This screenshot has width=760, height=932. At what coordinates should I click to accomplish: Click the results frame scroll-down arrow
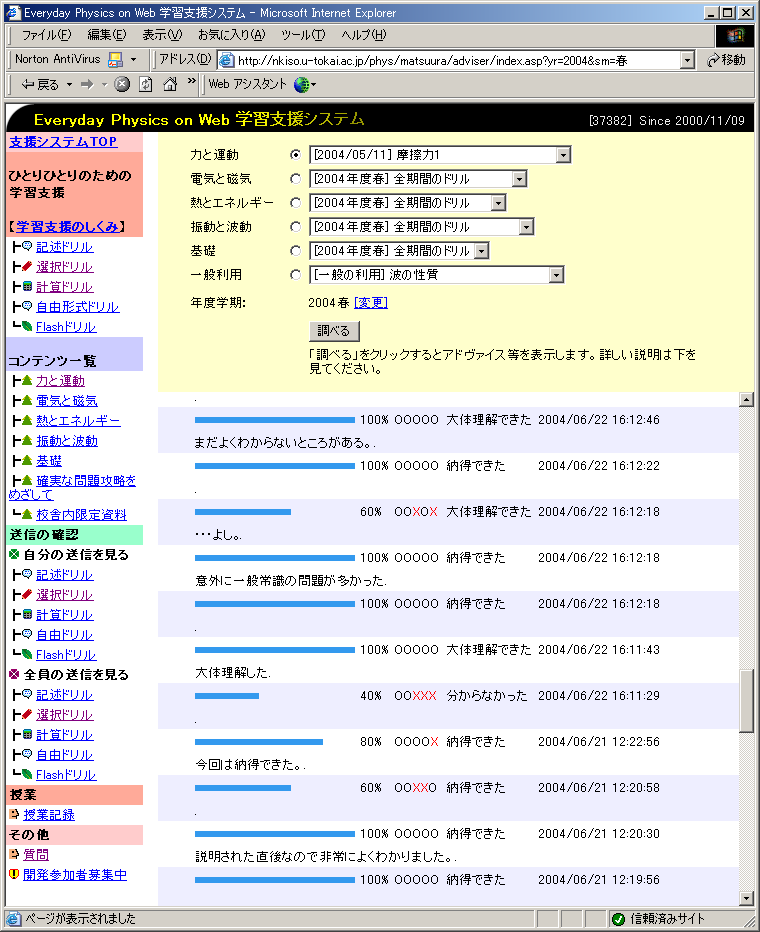pos(746,898)
